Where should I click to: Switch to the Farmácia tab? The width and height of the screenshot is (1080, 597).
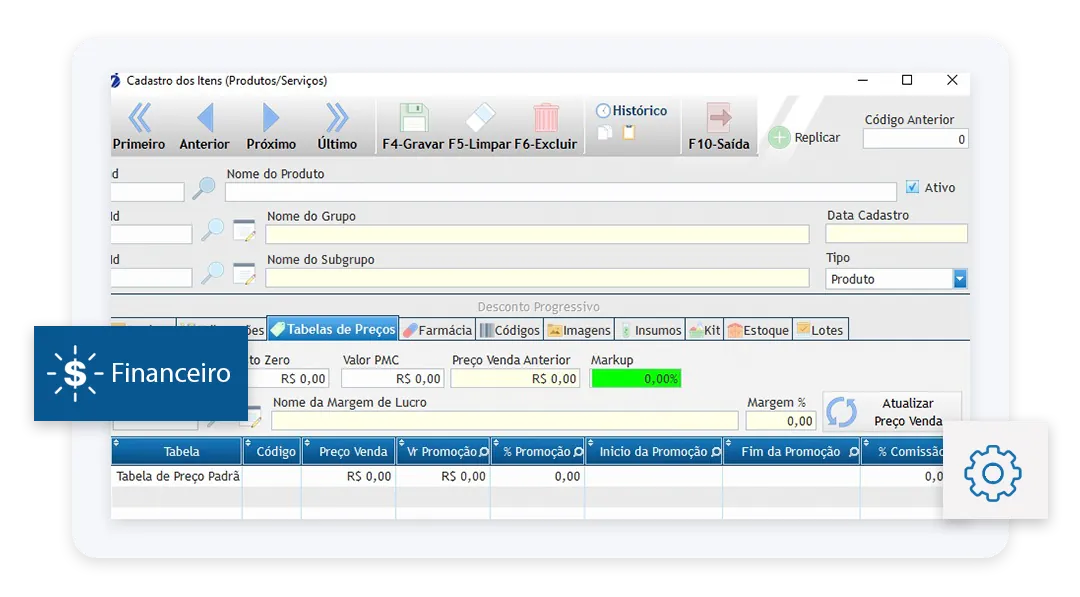click(437, 330)
